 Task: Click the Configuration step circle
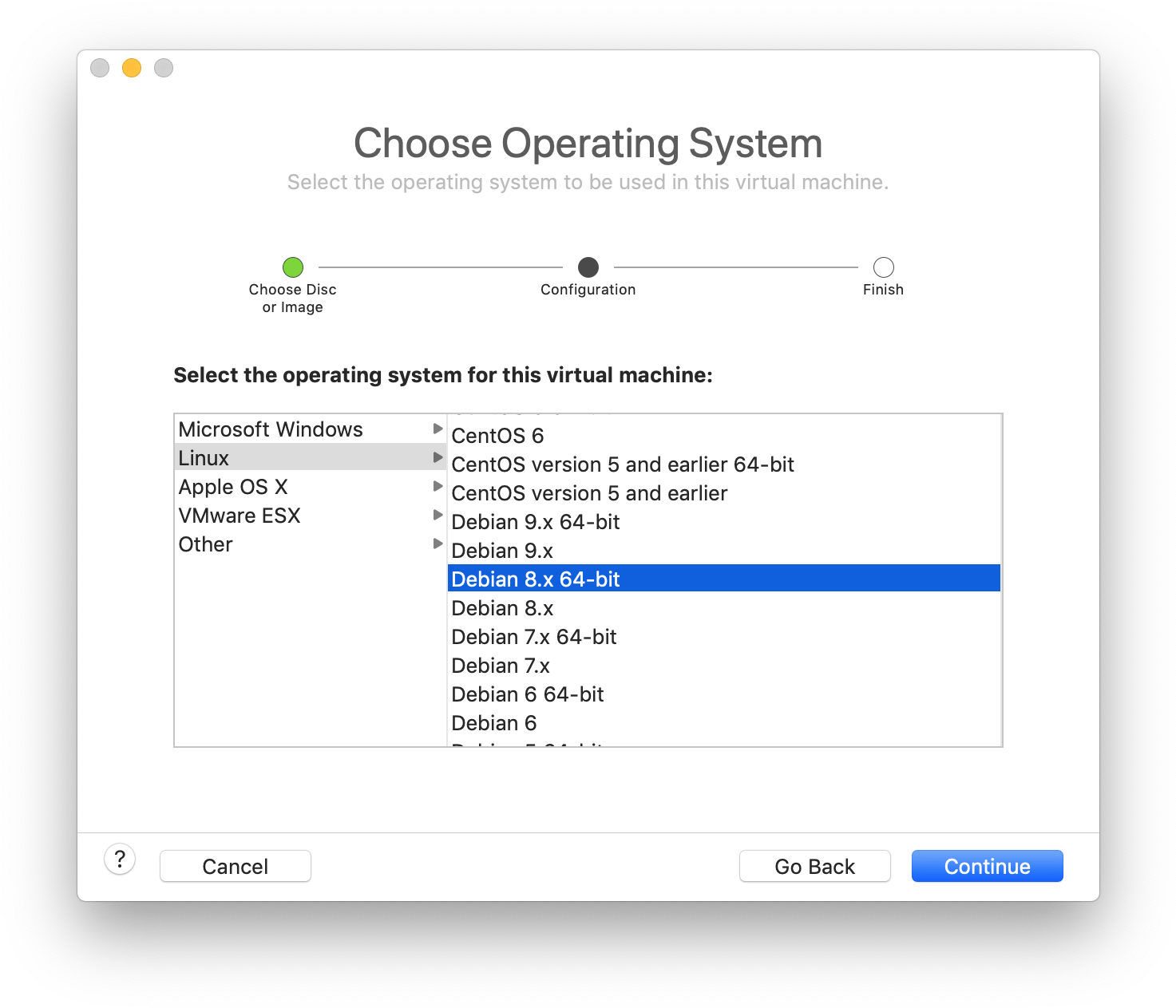[588, 267]
